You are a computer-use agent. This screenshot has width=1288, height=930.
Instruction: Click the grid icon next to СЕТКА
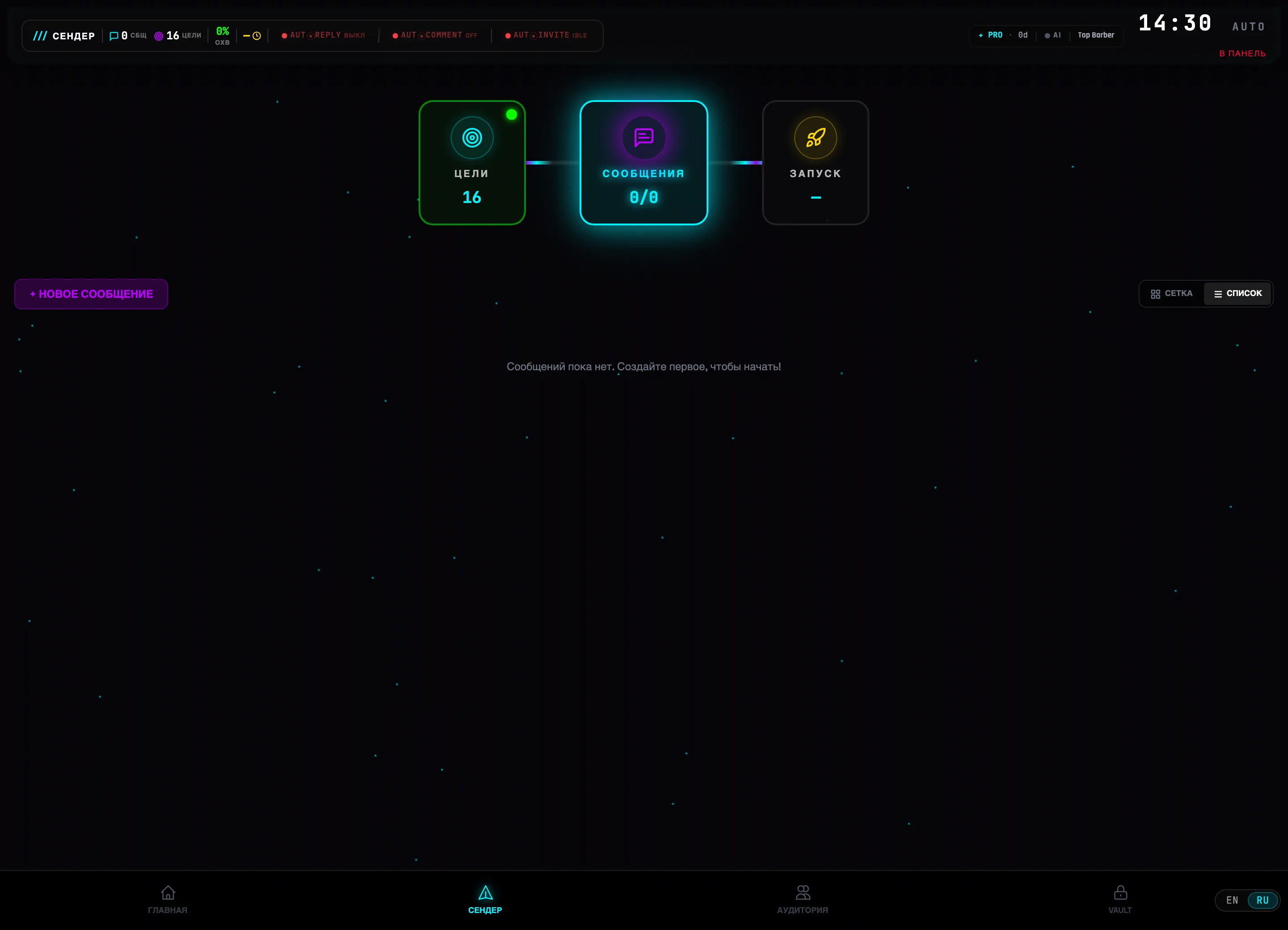click(x=1155, y=294)
